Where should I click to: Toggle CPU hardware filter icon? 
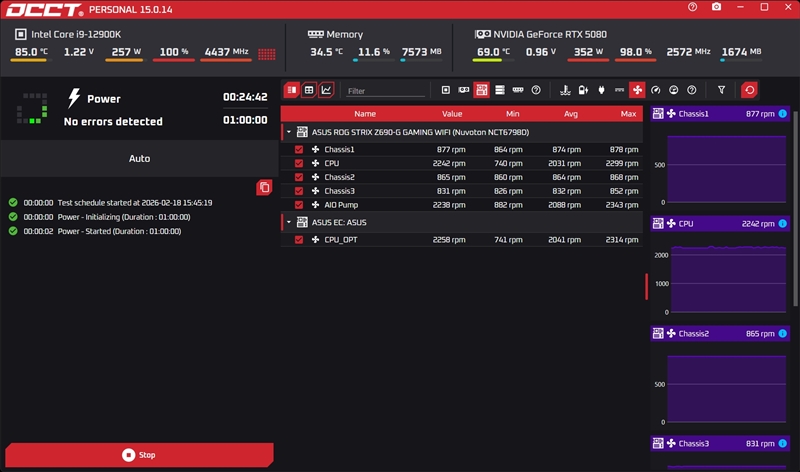pyautogui.click(x=445, y=90)
